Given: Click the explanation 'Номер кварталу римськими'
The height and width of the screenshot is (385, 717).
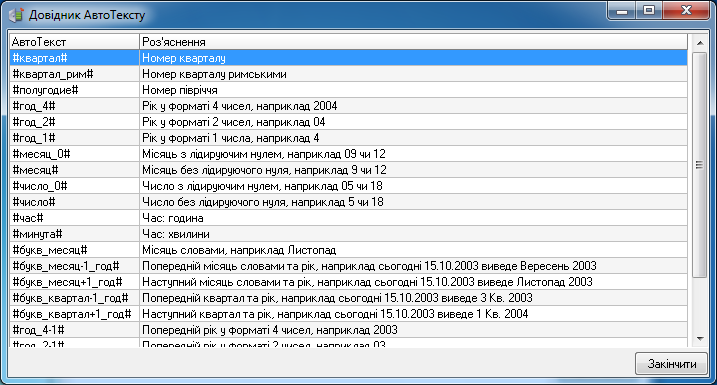Looking at the screenshot, I should 214,74.
